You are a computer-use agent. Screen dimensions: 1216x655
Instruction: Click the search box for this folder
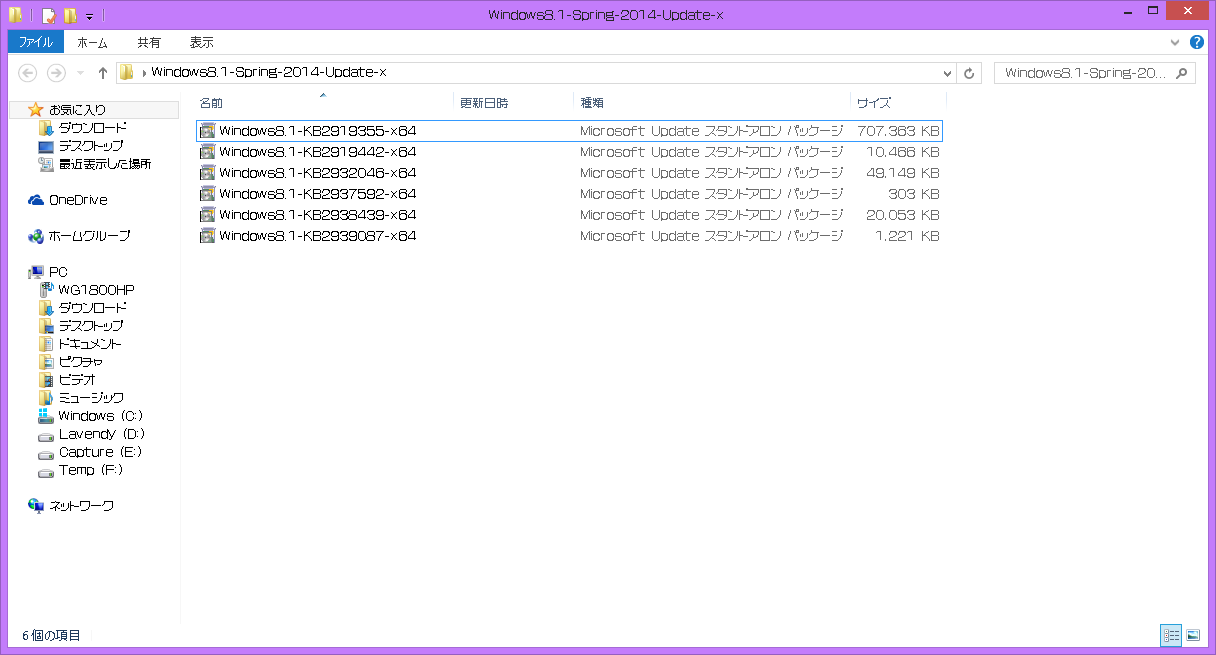click(x=1094, y=73)
